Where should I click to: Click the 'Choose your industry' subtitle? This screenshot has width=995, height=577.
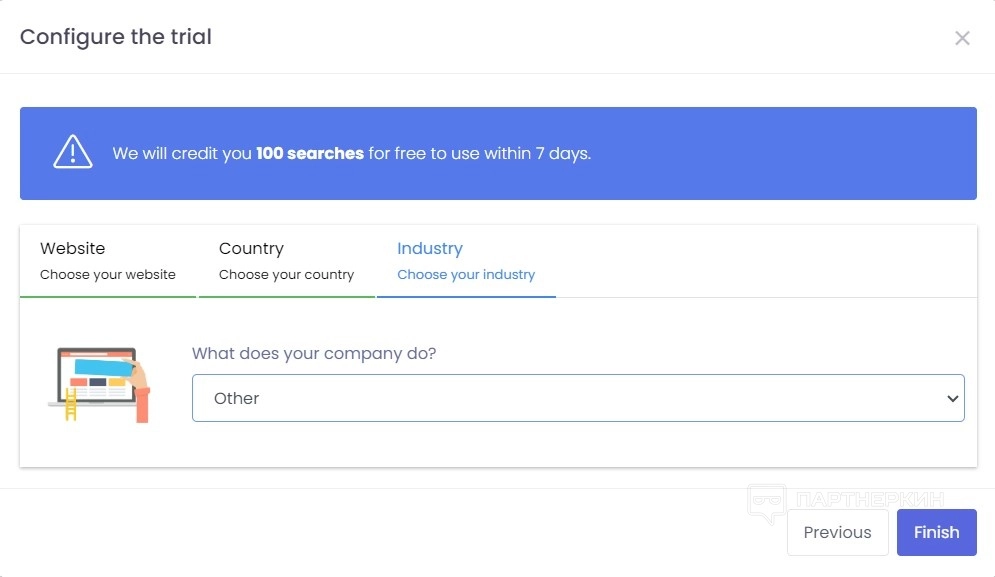(x=466, y=274)
